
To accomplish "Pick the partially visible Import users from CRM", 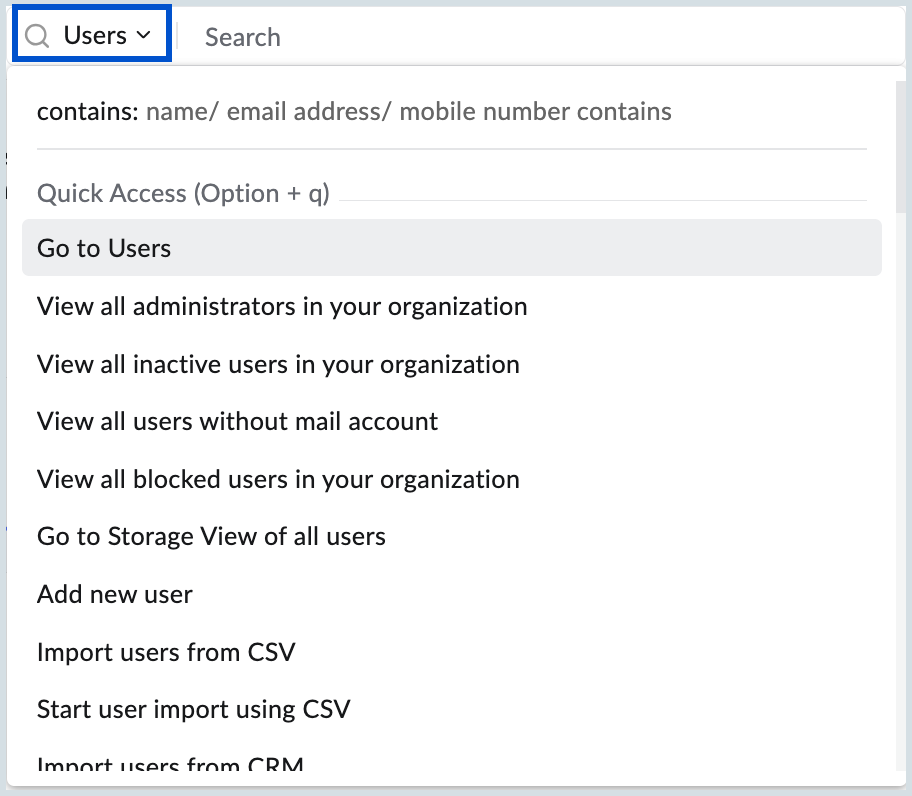I will coord(170,765).
